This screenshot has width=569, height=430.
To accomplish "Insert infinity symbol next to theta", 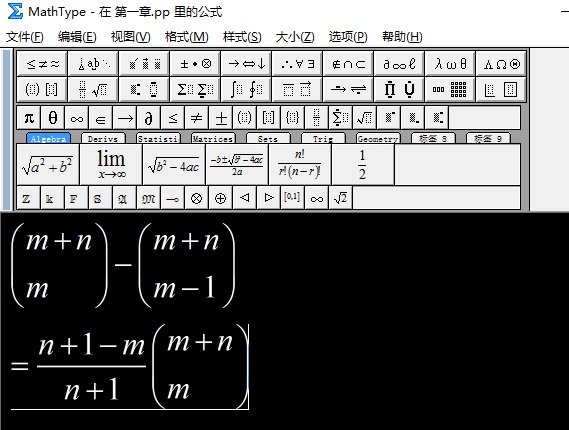I will [x=77, y=118].
